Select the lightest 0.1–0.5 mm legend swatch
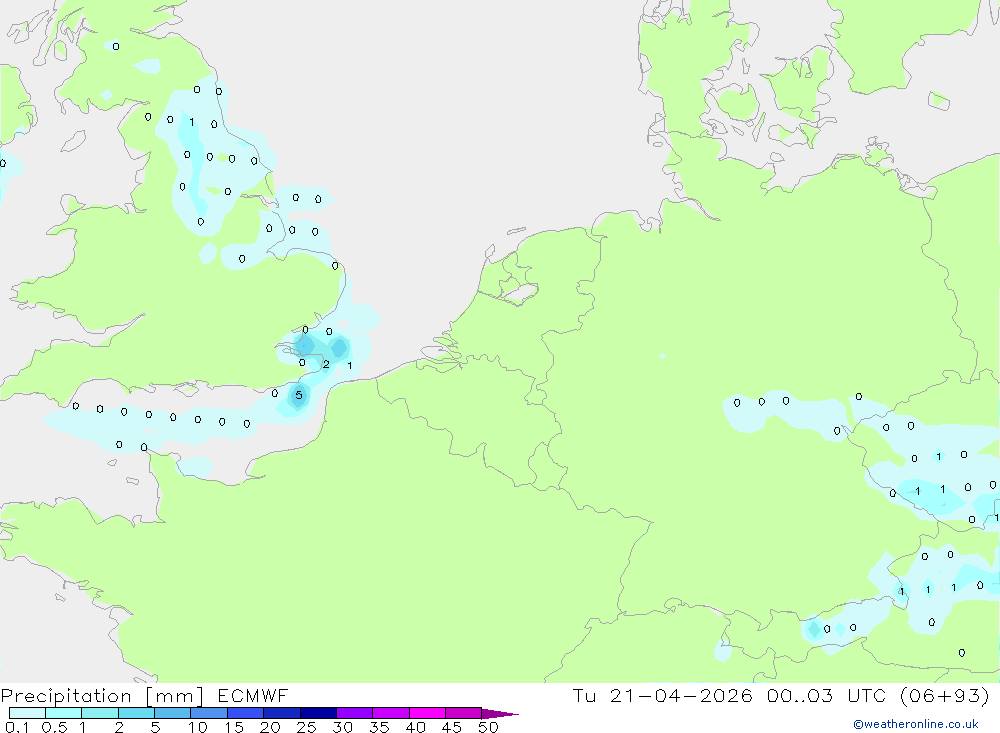Screen dimensions: 1000x733 (27, 713)
